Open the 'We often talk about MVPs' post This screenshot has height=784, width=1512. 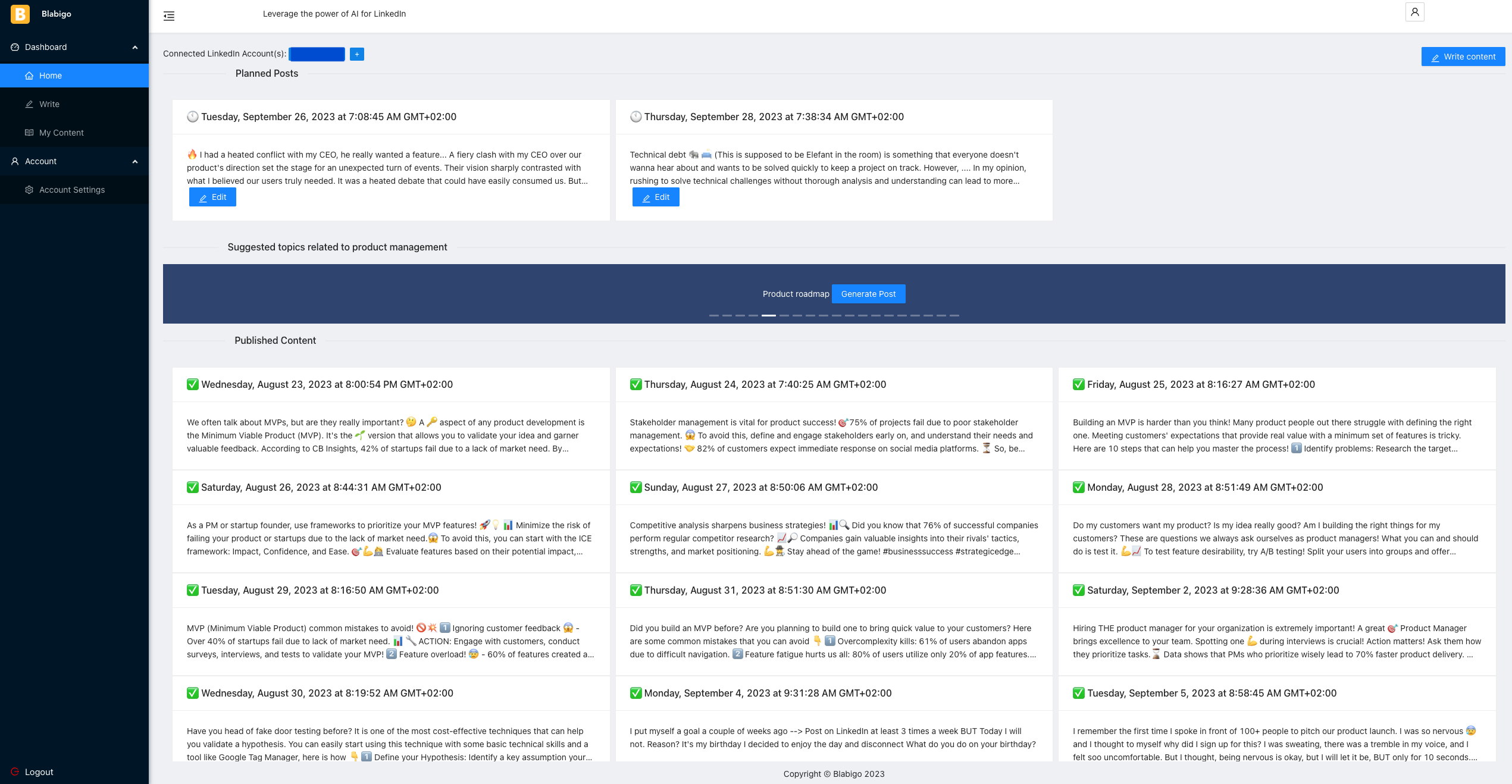coord(386,435)
